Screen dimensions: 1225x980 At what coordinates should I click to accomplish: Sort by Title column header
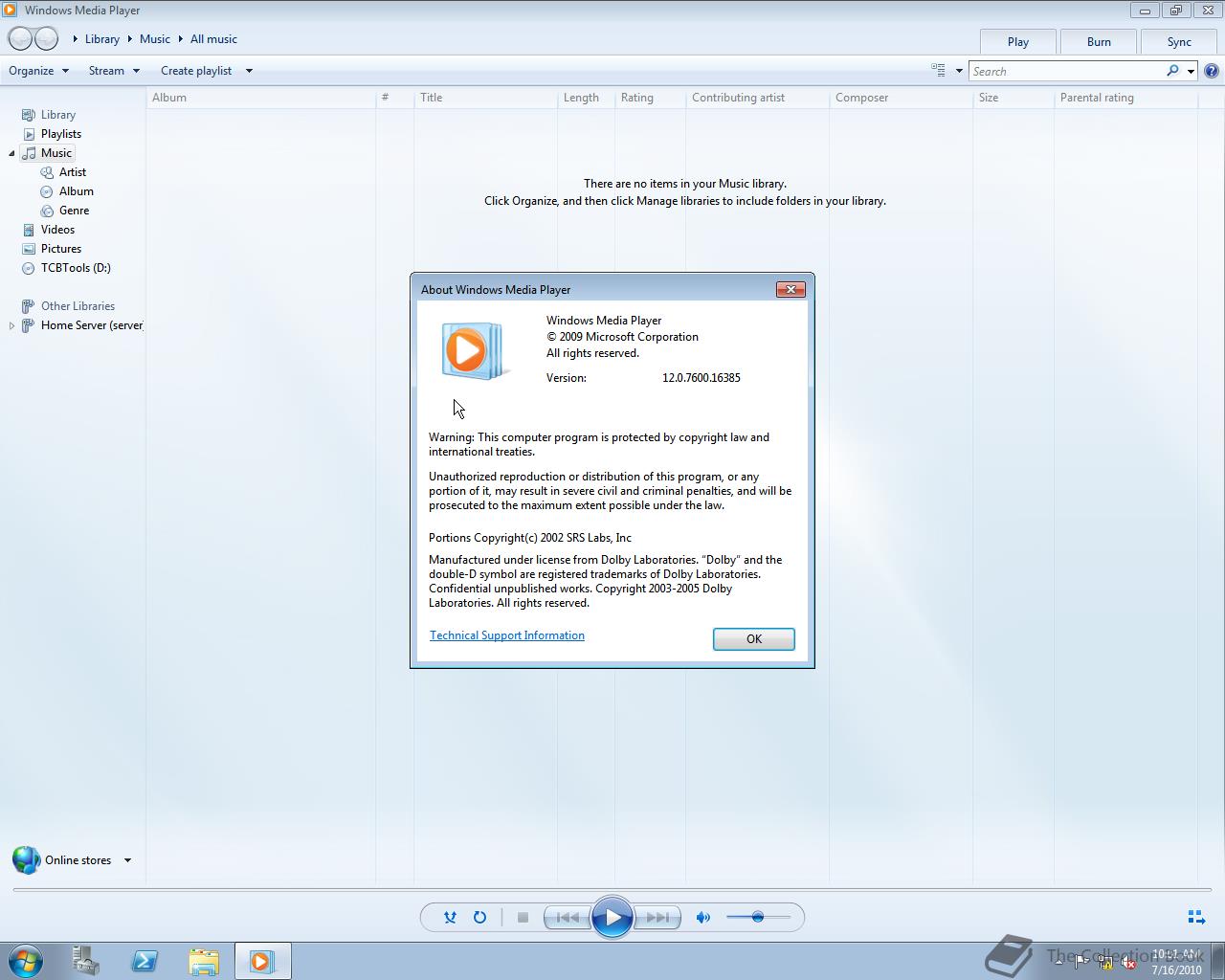pyautogui.click(x=485, y=98)
